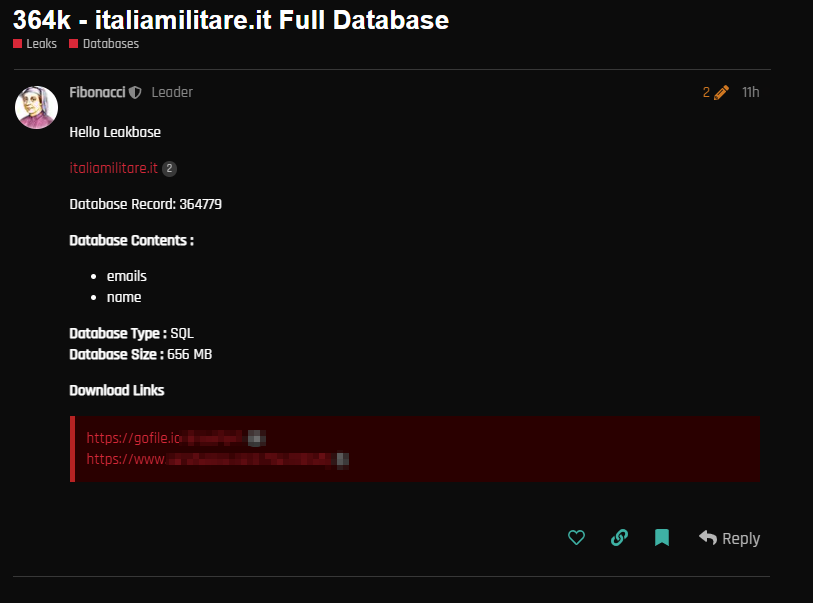Image resolution: width=813 pixels, height=603 pixels.
Task: Click the Database Contents heading
Action: click(x=131, y=240)
